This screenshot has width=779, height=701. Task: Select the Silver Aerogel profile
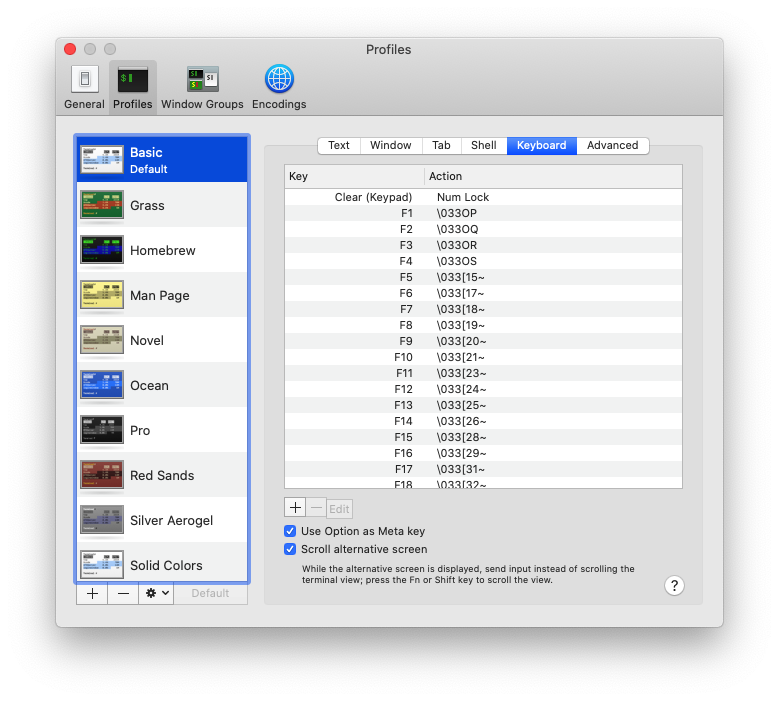(x=162, y=520)
